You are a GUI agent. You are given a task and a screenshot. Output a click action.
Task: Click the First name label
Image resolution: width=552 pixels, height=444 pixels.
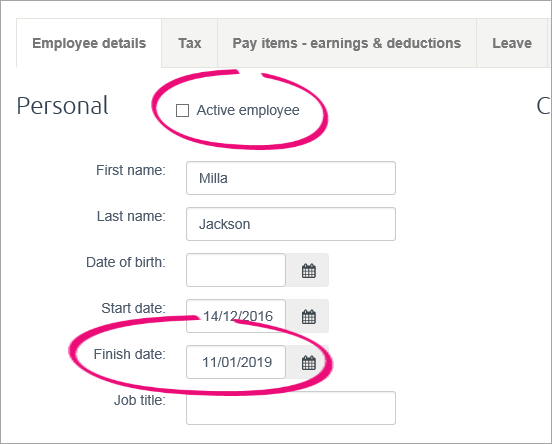[131, 170]
